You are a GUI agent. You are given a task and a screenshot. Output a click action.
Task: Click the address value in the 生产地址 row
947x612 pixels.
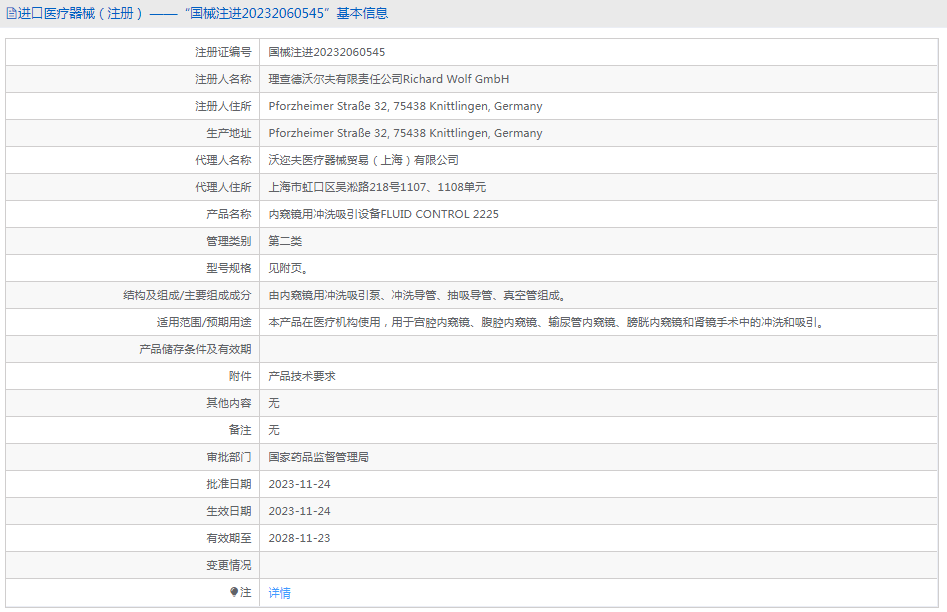tap(405, 133)
